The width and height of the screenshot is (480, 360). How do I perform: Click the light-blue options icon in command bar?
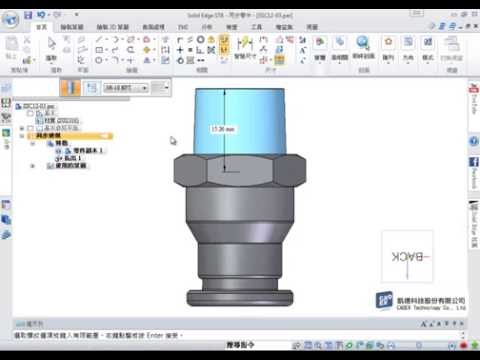point(91,88)
